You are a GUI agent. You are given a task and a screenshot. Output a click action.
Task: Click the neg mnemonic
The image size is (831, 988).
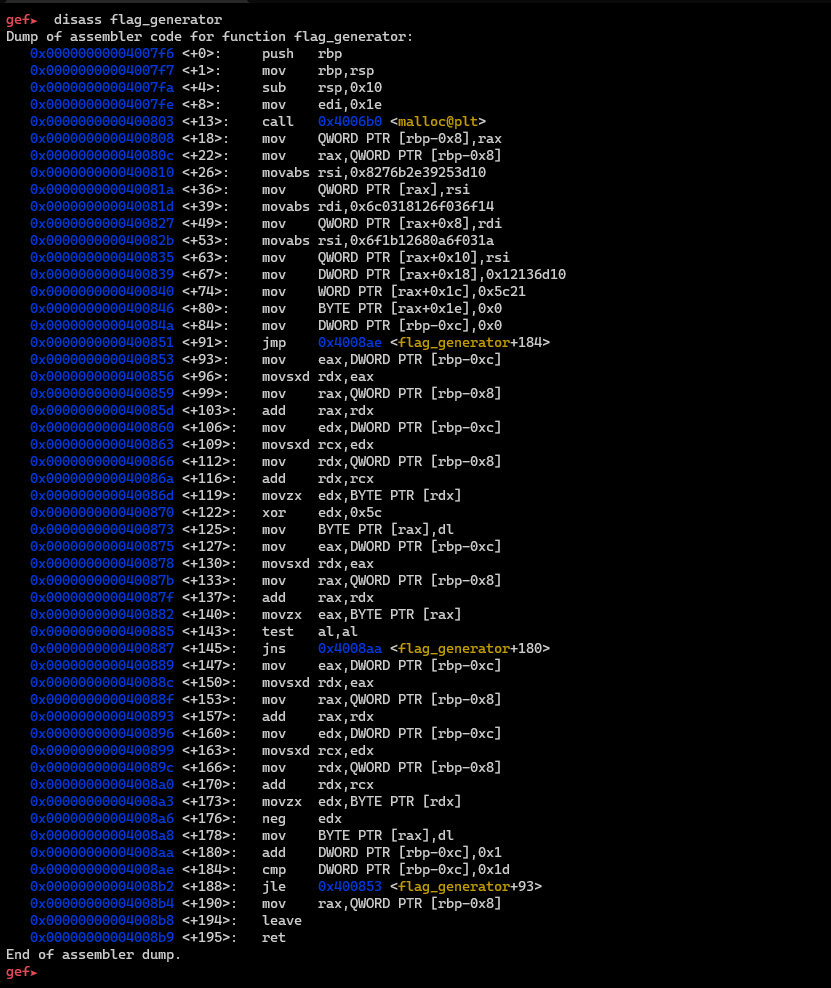click(274, 819)
